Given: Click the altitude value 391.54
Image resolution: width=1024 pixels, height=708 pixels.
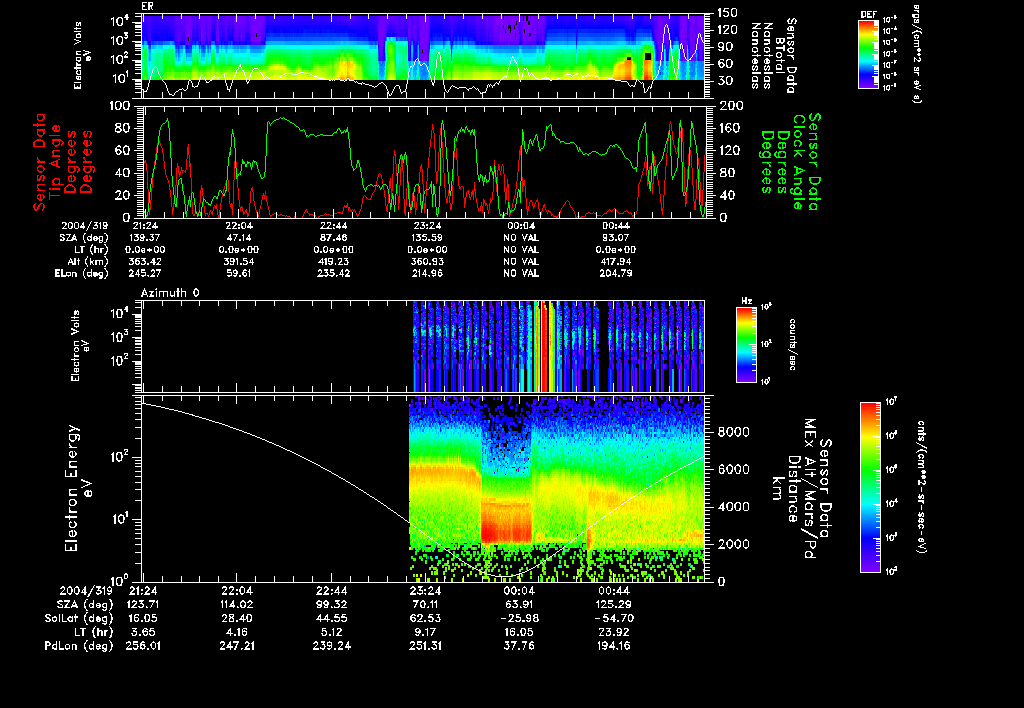Looking at the screenshot, I should [x=239, y=261].
